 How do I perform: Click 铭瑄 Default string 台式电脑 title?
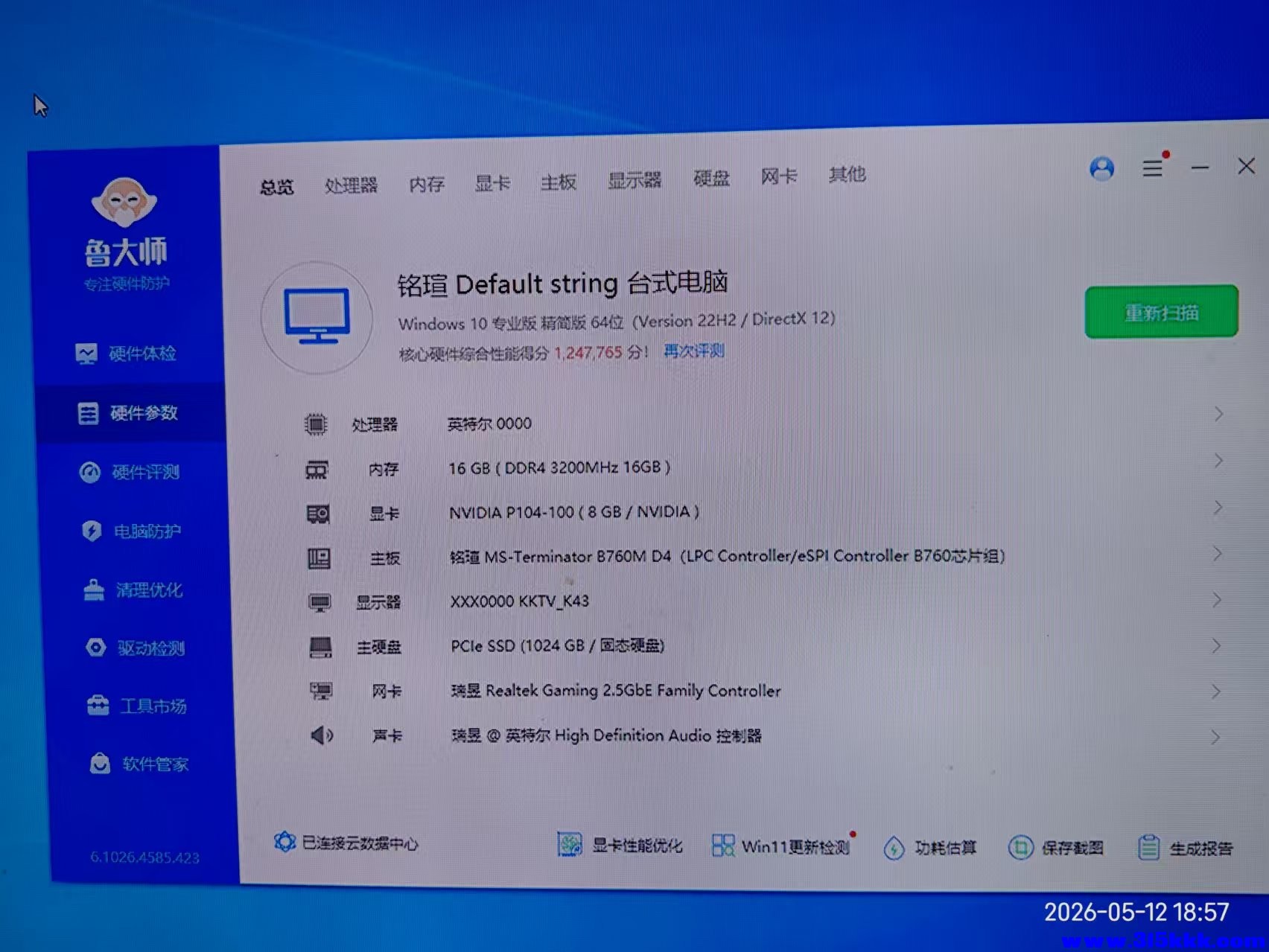tap(562, 284)
